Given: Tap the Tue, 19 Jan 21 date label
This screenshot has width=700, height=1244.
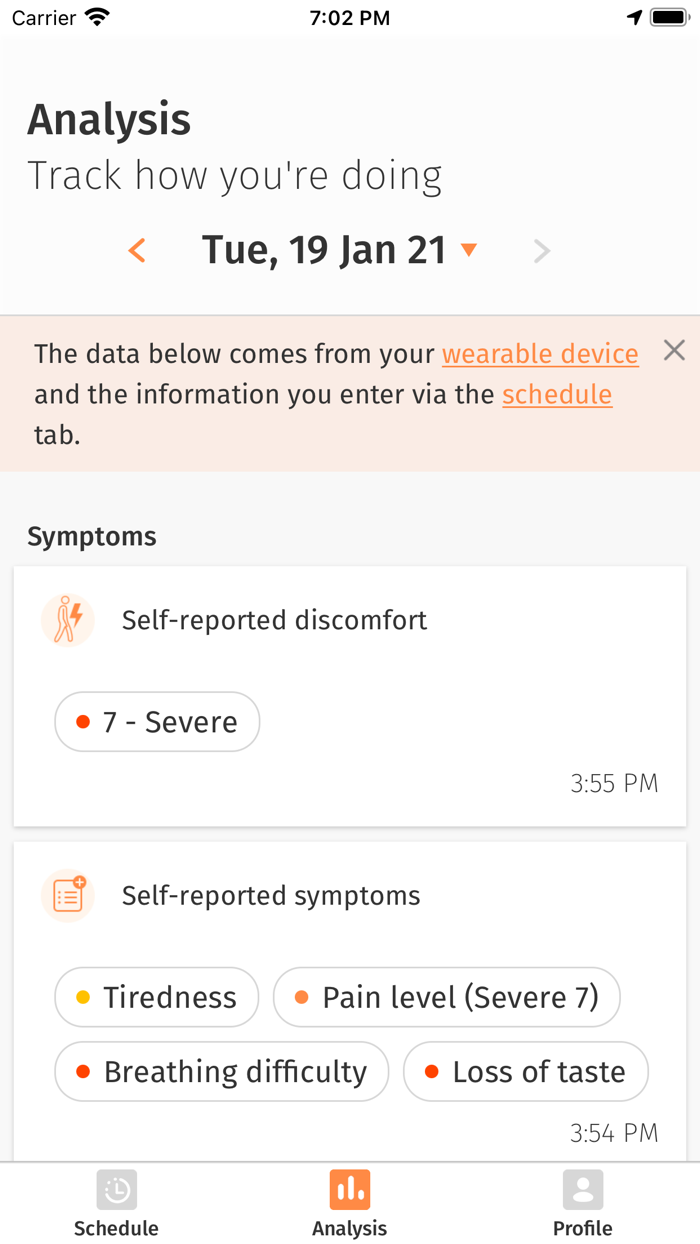Looking at the screenshot, I should pyautogui.click(x=323, y=250).
